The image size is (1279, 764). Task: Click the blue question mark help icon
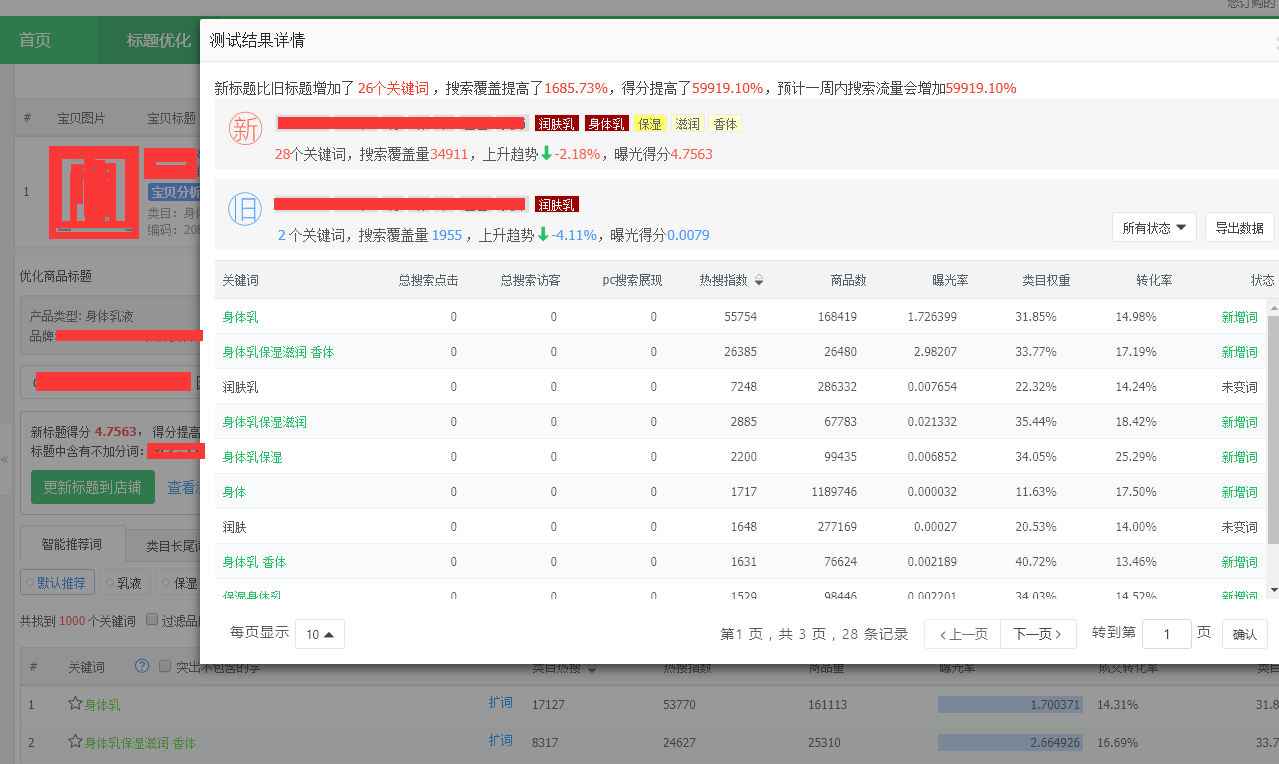pos(142,666)
